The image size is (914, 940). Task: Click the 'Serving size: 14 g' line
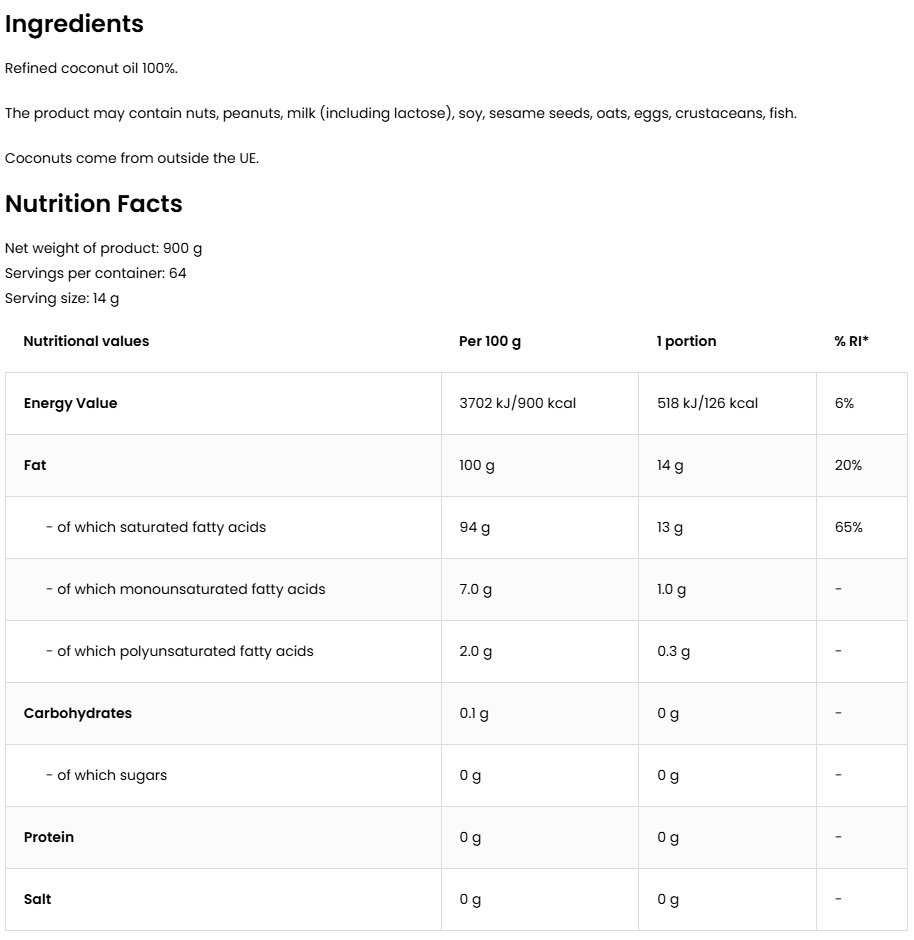[62, 298]
